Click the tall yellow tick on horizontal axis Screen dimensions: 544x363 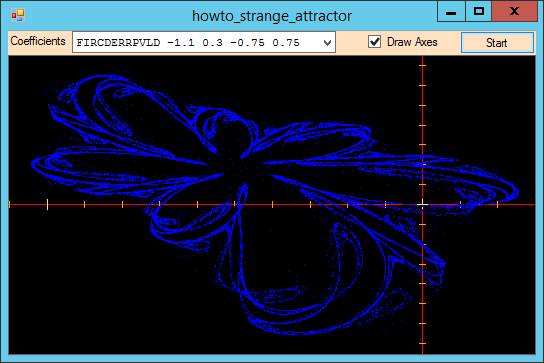point(48,204)
